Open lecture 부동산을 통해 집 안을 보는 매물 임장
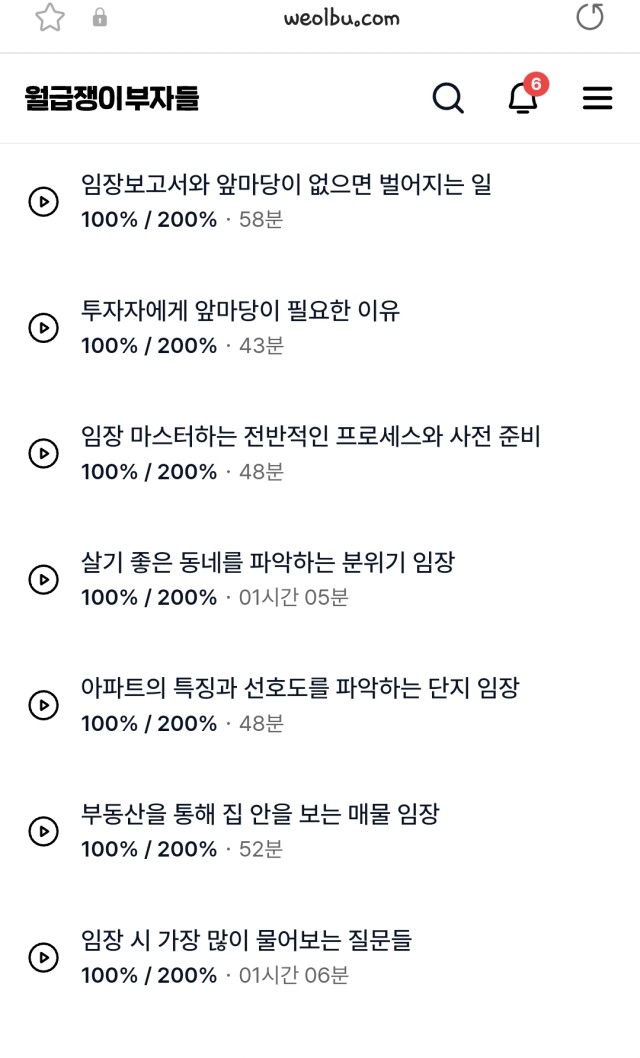 point(260,814)
